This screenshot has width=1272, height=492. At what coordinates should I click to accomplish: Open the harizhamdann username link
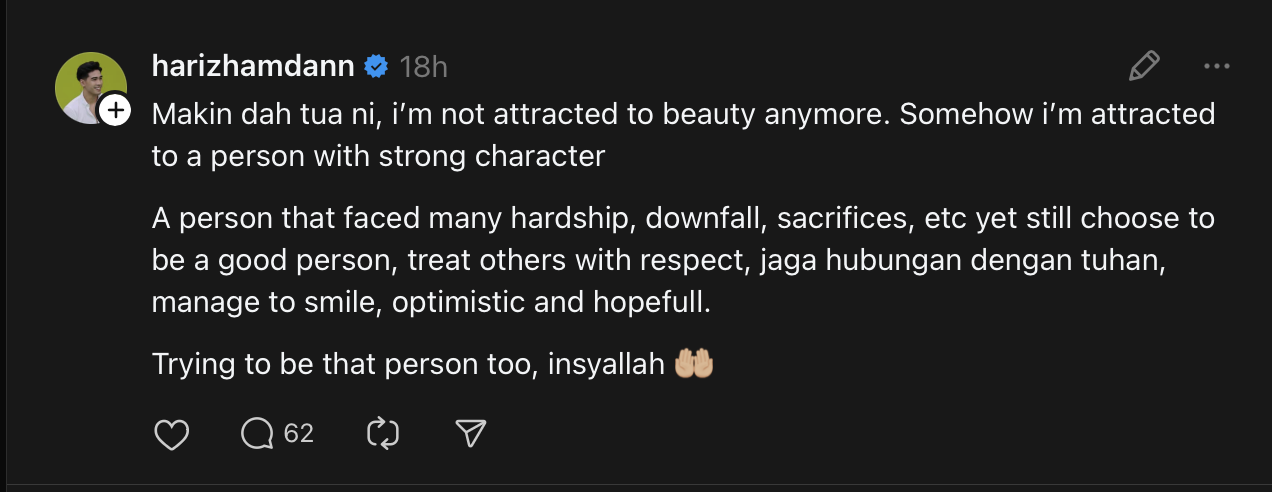[x=253, y=67]
